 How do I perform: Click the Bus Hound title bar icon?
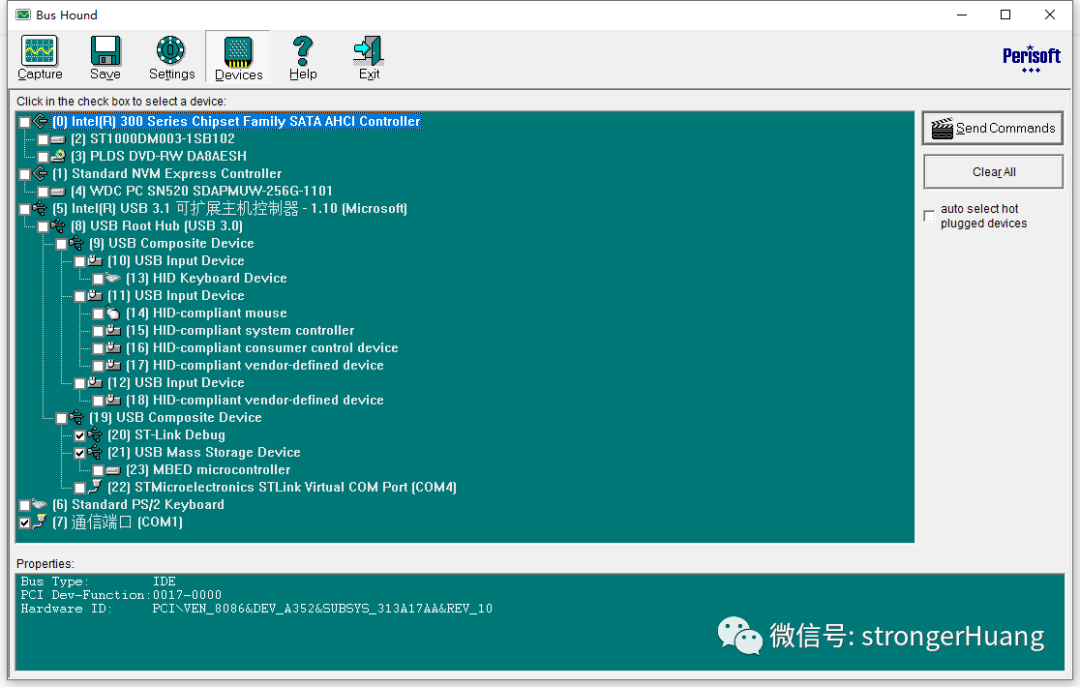pos(23,15)
